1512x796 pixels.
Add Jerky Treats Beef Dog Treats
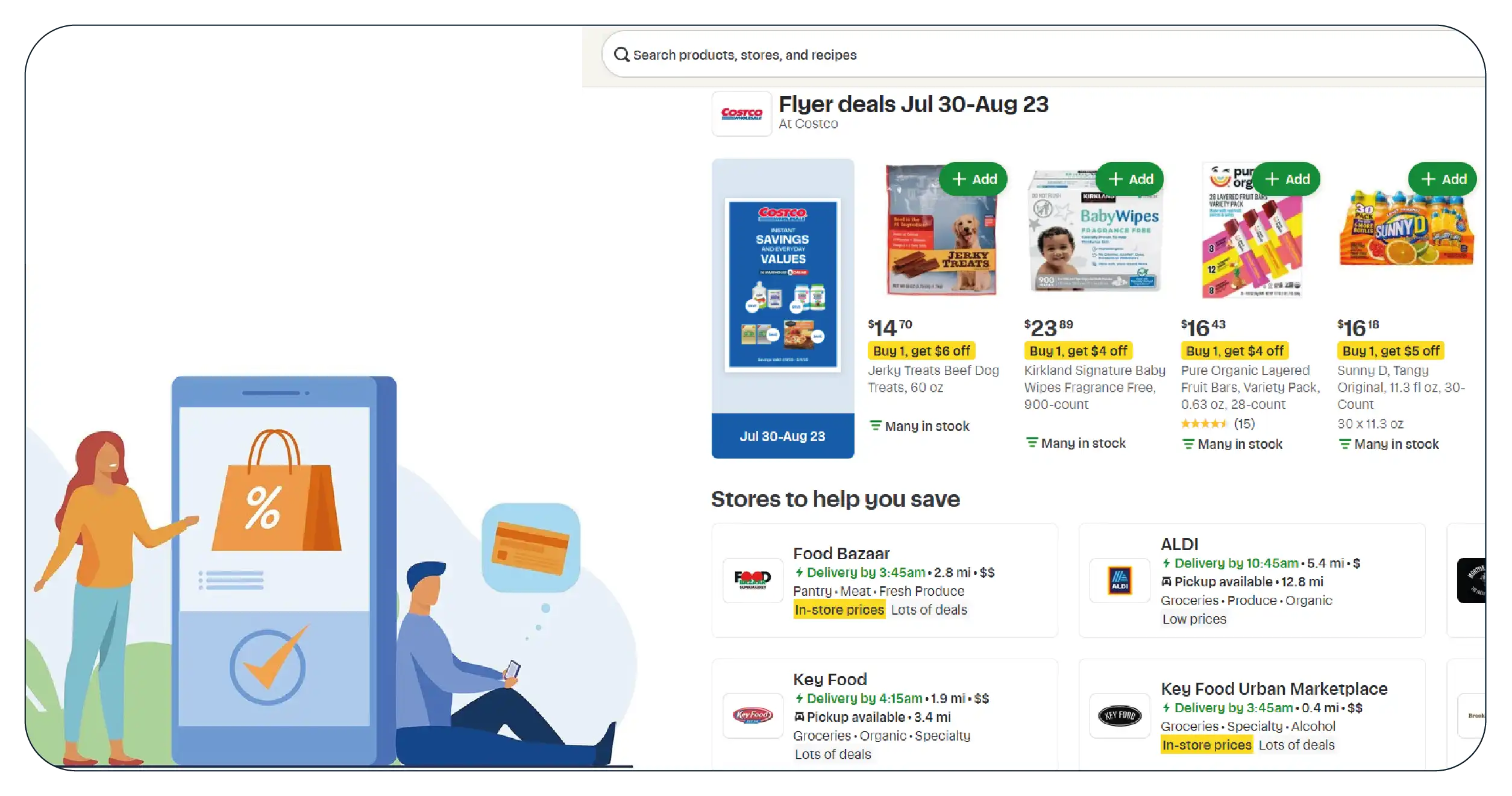click(974, 179)
